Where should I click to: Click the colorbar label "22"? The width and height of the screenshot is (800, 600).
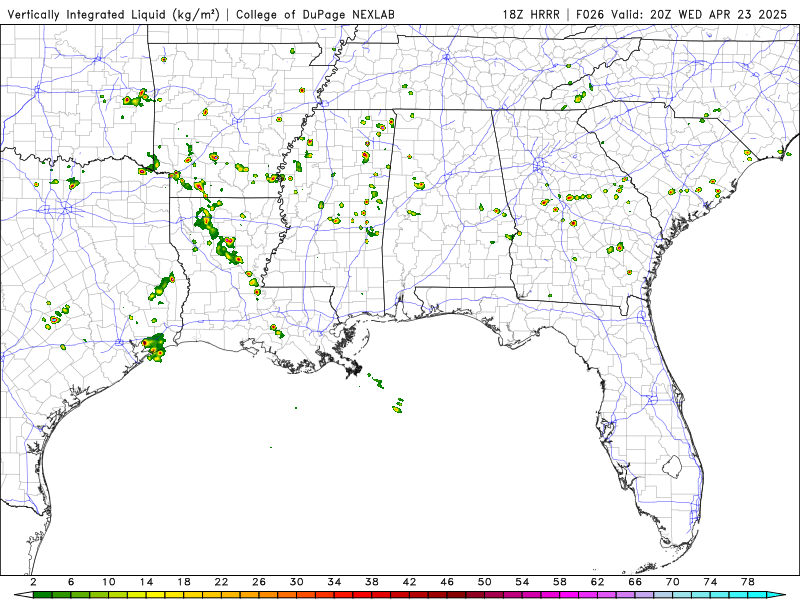[221, 582]
